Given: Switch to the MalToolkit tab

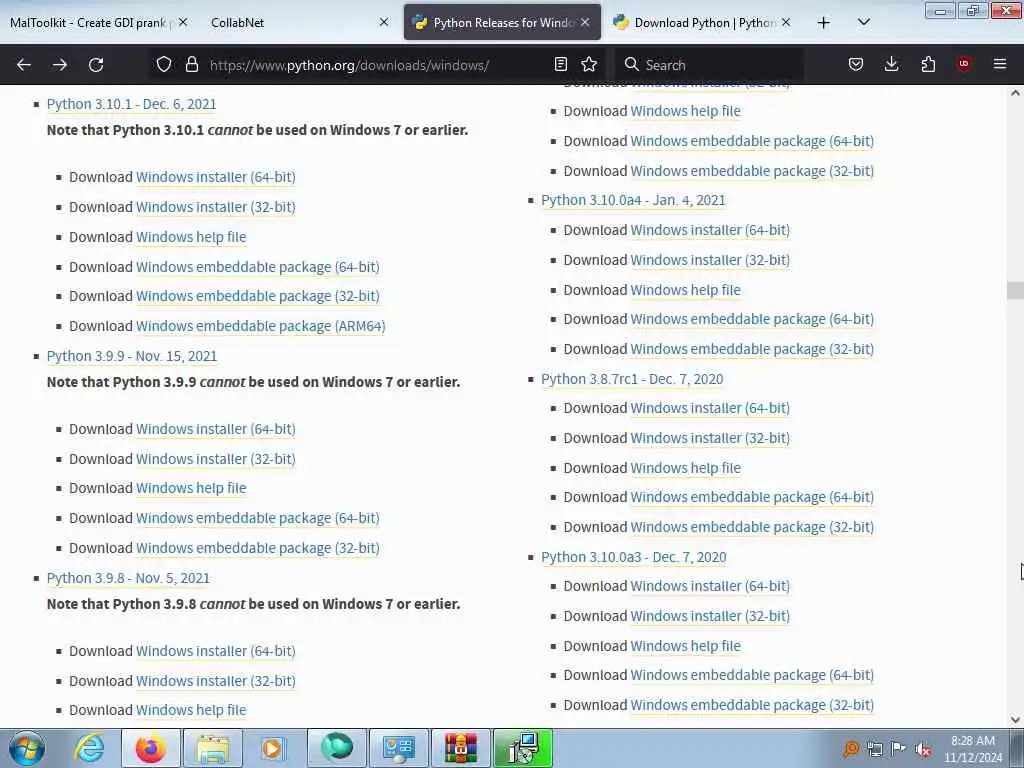Looking at the screenshot, I should point(88,22).
